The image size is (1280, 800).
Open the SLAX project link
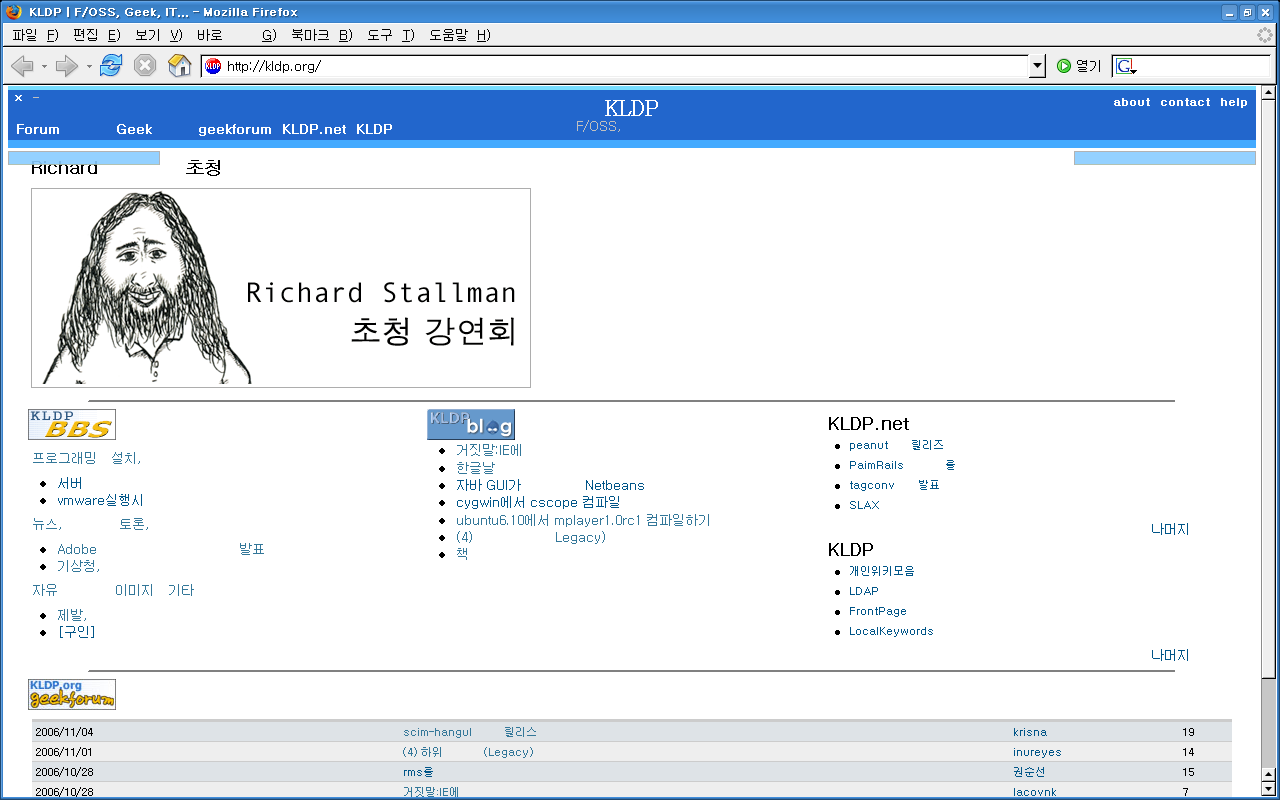864,505
